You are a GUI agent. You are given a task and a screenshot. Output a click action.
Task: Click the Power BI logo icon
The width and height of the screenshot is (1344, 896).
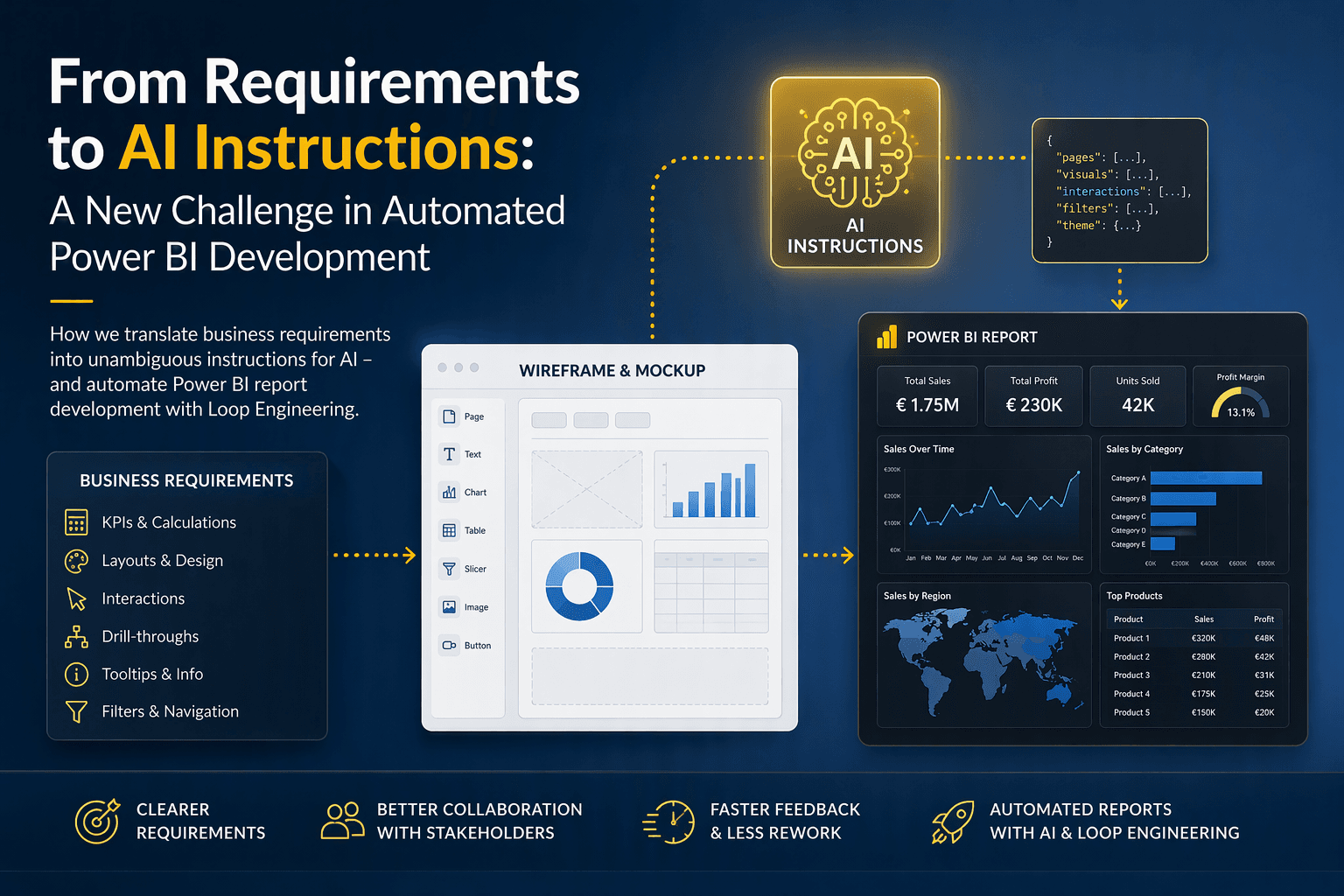click(887, 337)
